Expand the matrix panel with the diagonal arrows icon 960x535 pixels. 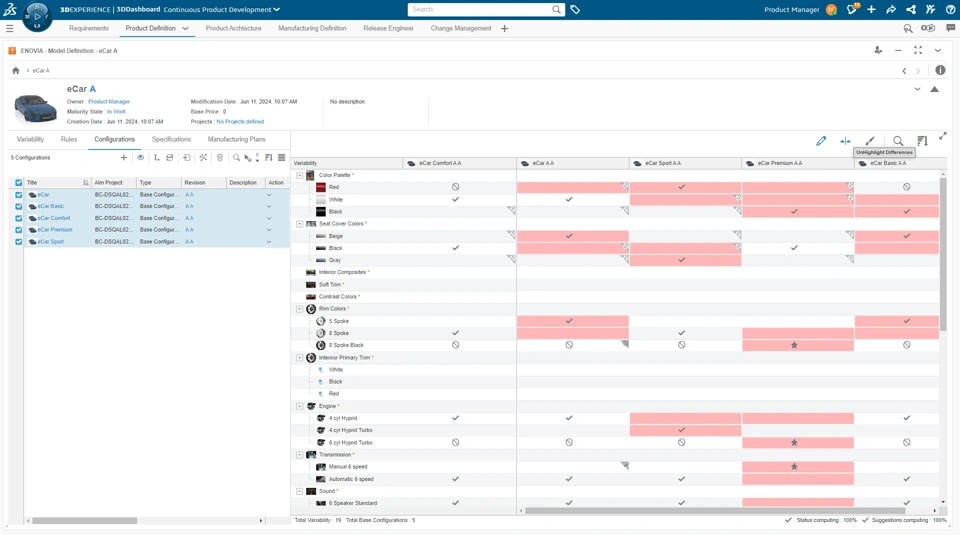click(x=943, y=137)
